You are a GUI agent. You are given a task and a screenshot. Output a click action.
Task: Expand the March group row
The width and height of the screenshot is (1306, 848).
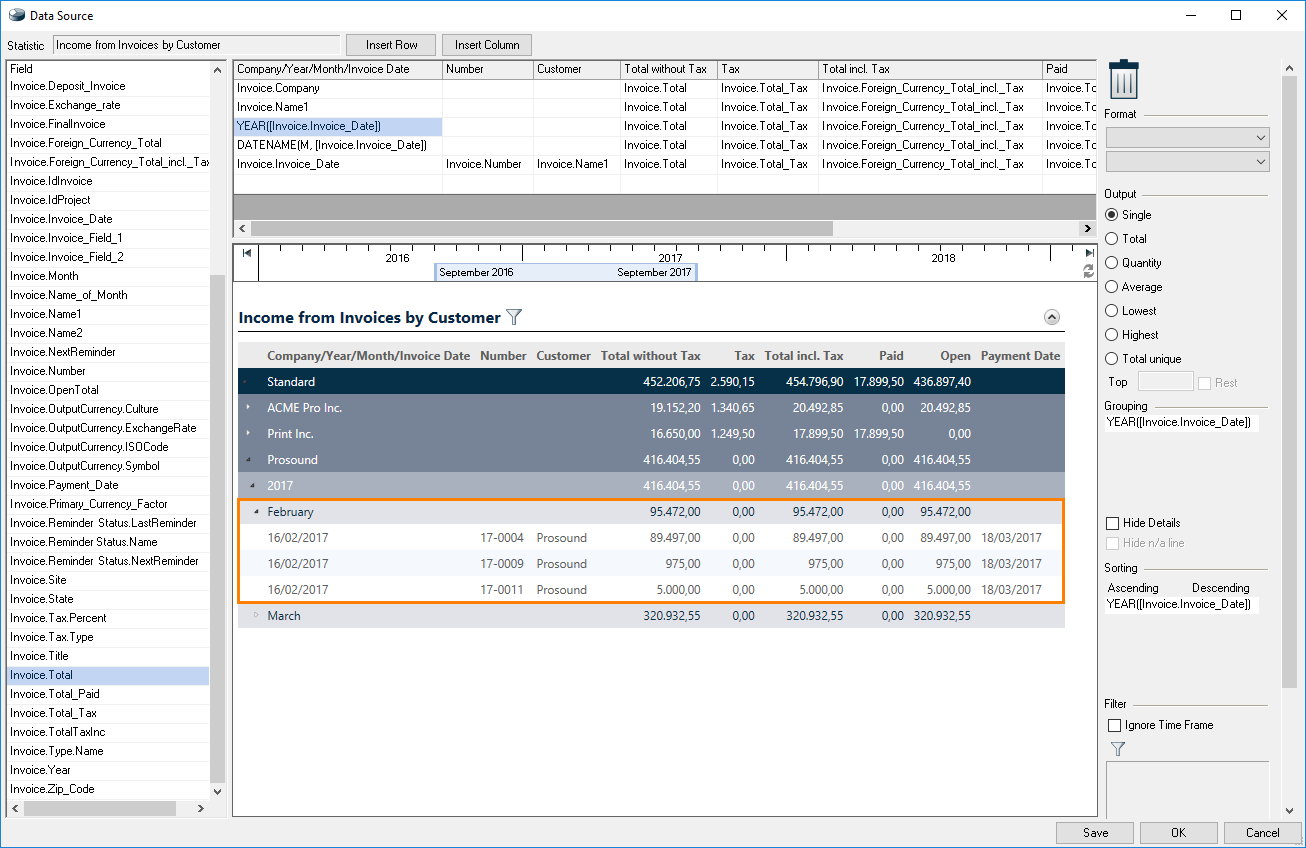coord(256,616)
